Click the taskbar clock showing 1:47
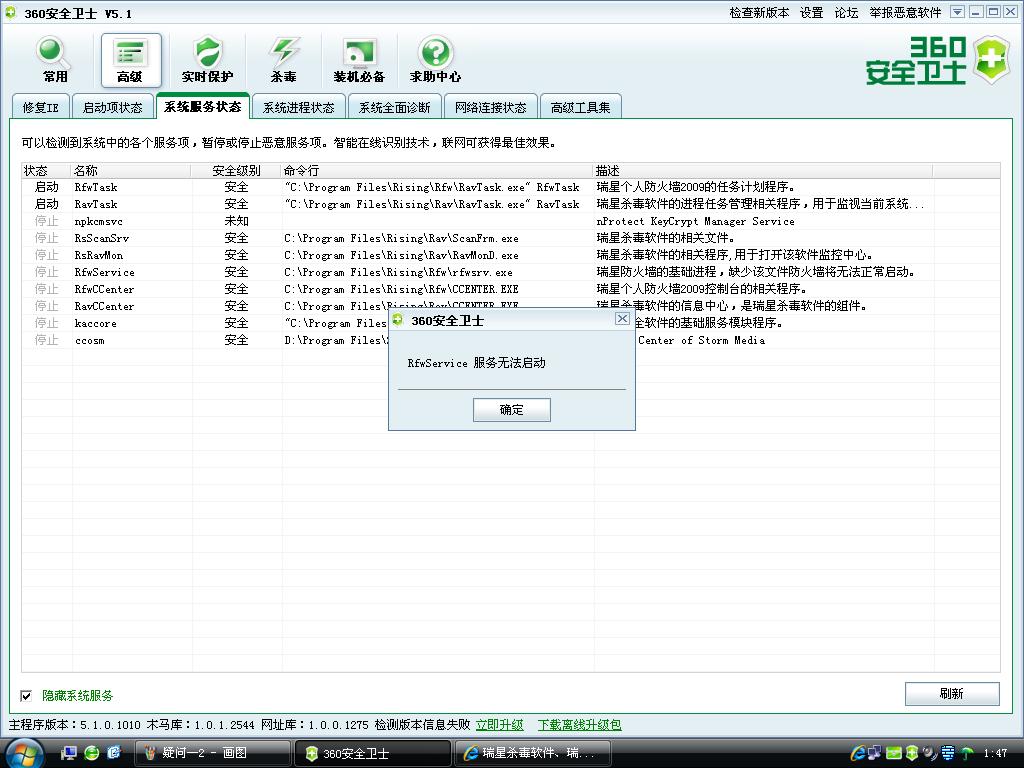Viewport: 1024px width, 768px height. coord(995,754)
